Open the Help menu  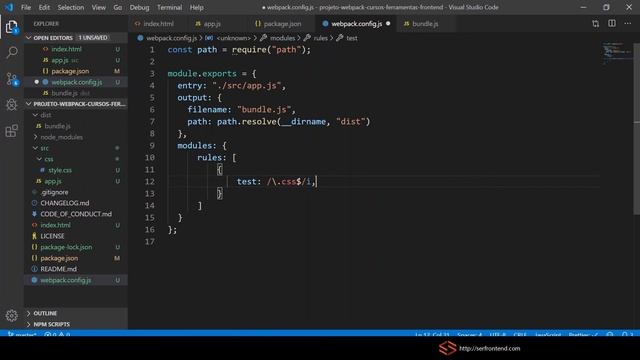click(x=196, y=7)
